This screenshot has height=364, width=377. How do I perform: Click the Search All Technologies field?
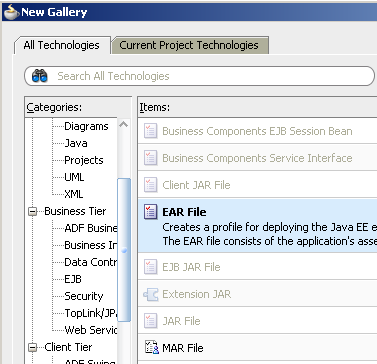point(199,76)
